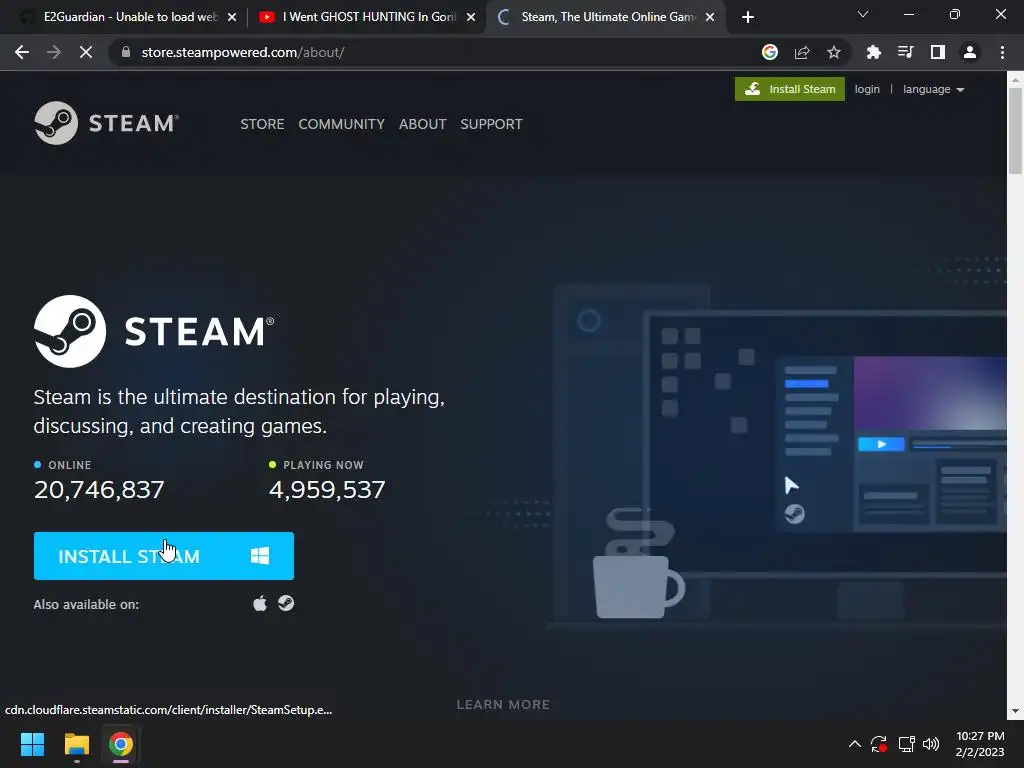Click the Apple macOS download icon

tap(260, 603)
